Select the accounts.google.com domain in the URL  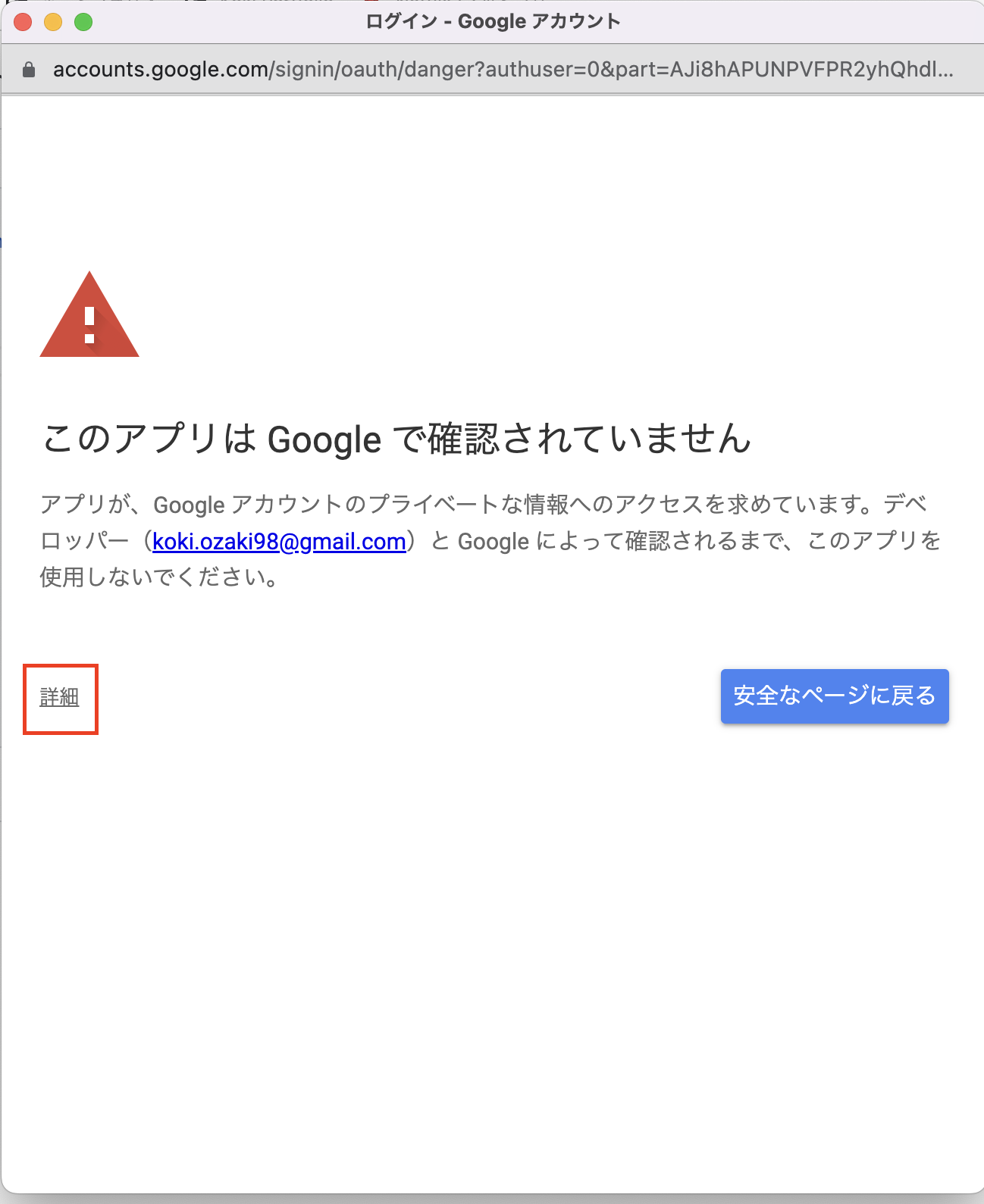(x=161, y=70)
